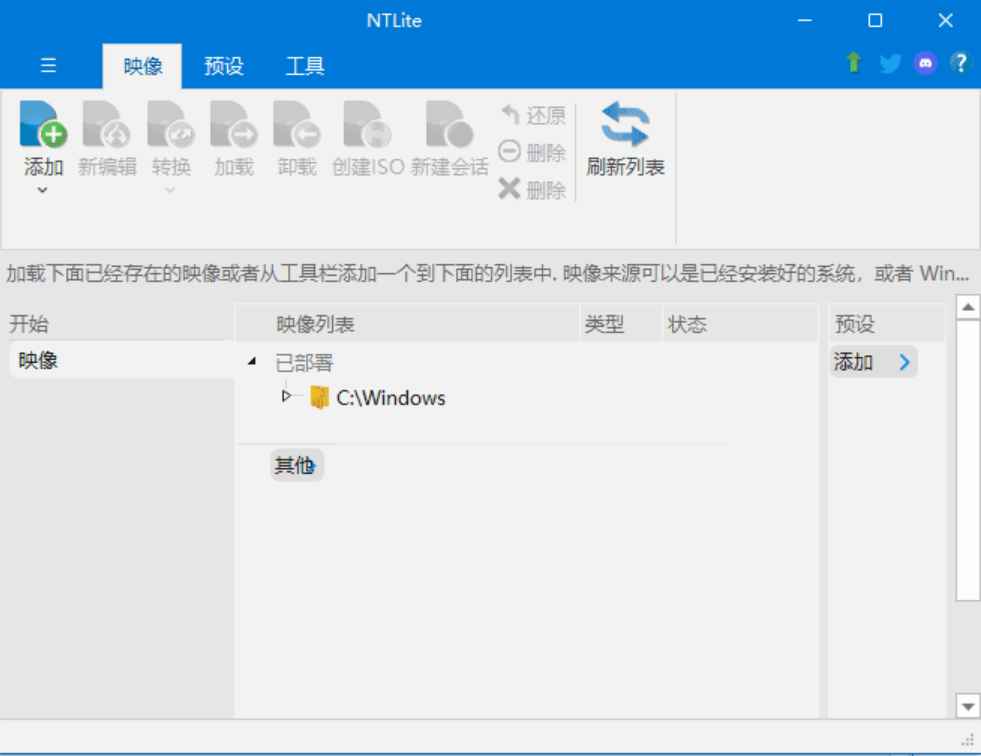This screenshot has width=981, height=756.
Task: Click the Discord community icon
Action: 923,61
